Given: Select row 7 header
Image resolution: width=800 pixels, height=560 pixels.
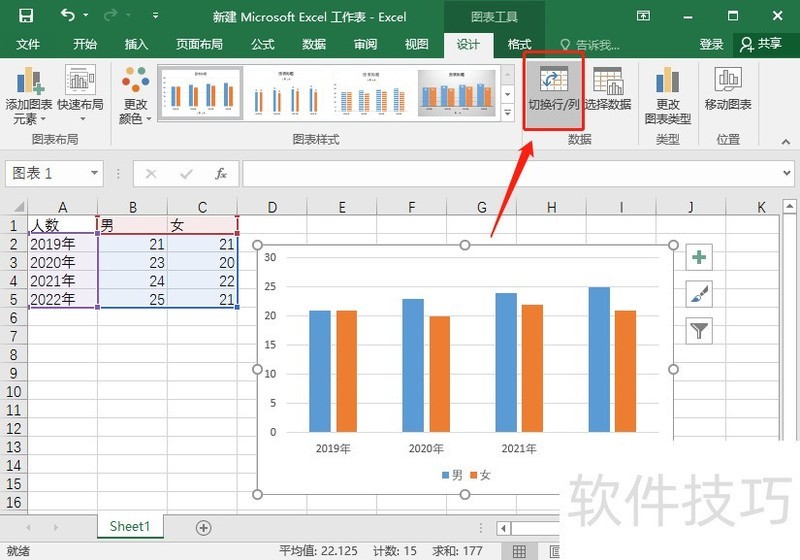Looking at the screenshot, I should click(x=14, y=336).
